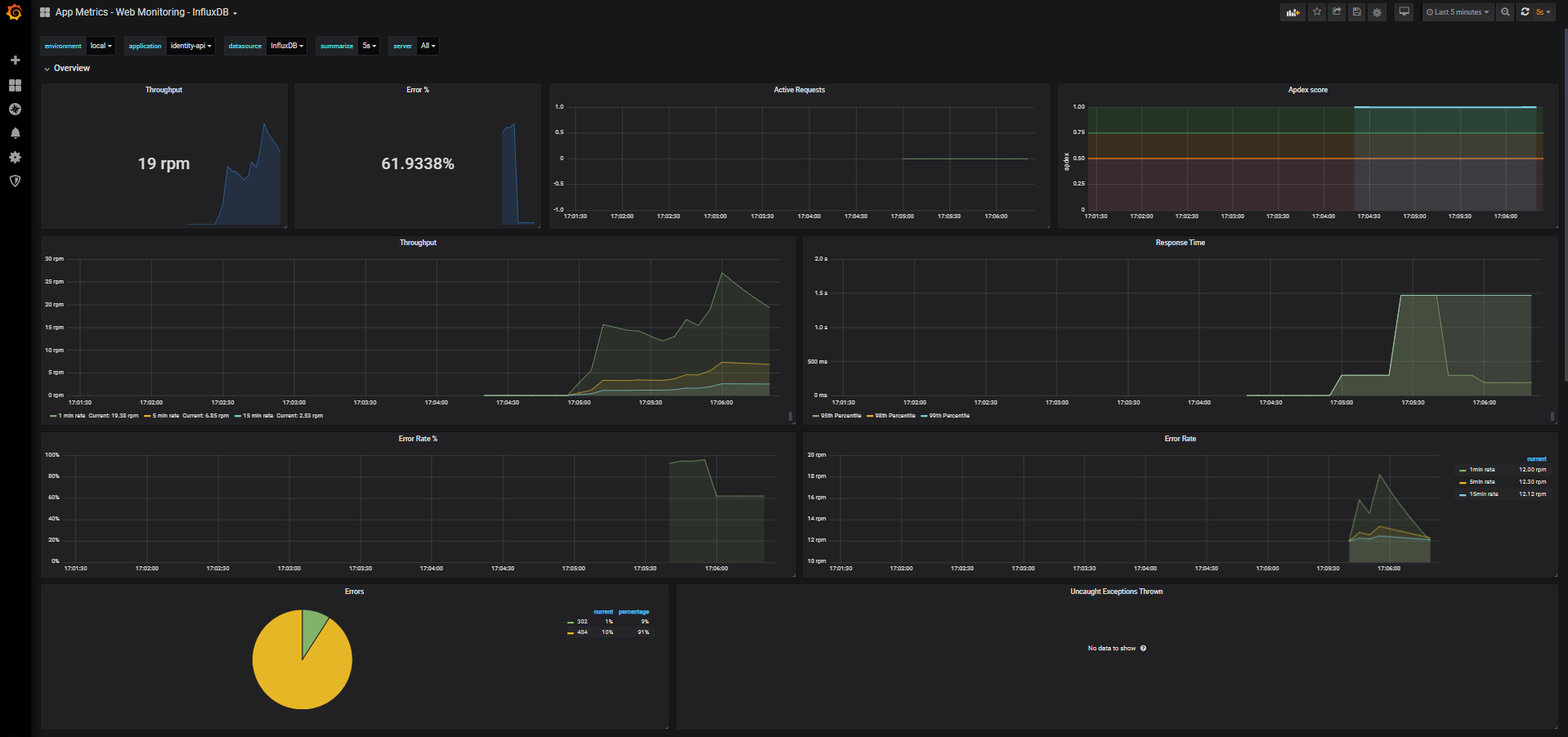Sort Errors legend by 'percentage' header
The width and height of the screenshot is (1568, 737).
(634, 612)
